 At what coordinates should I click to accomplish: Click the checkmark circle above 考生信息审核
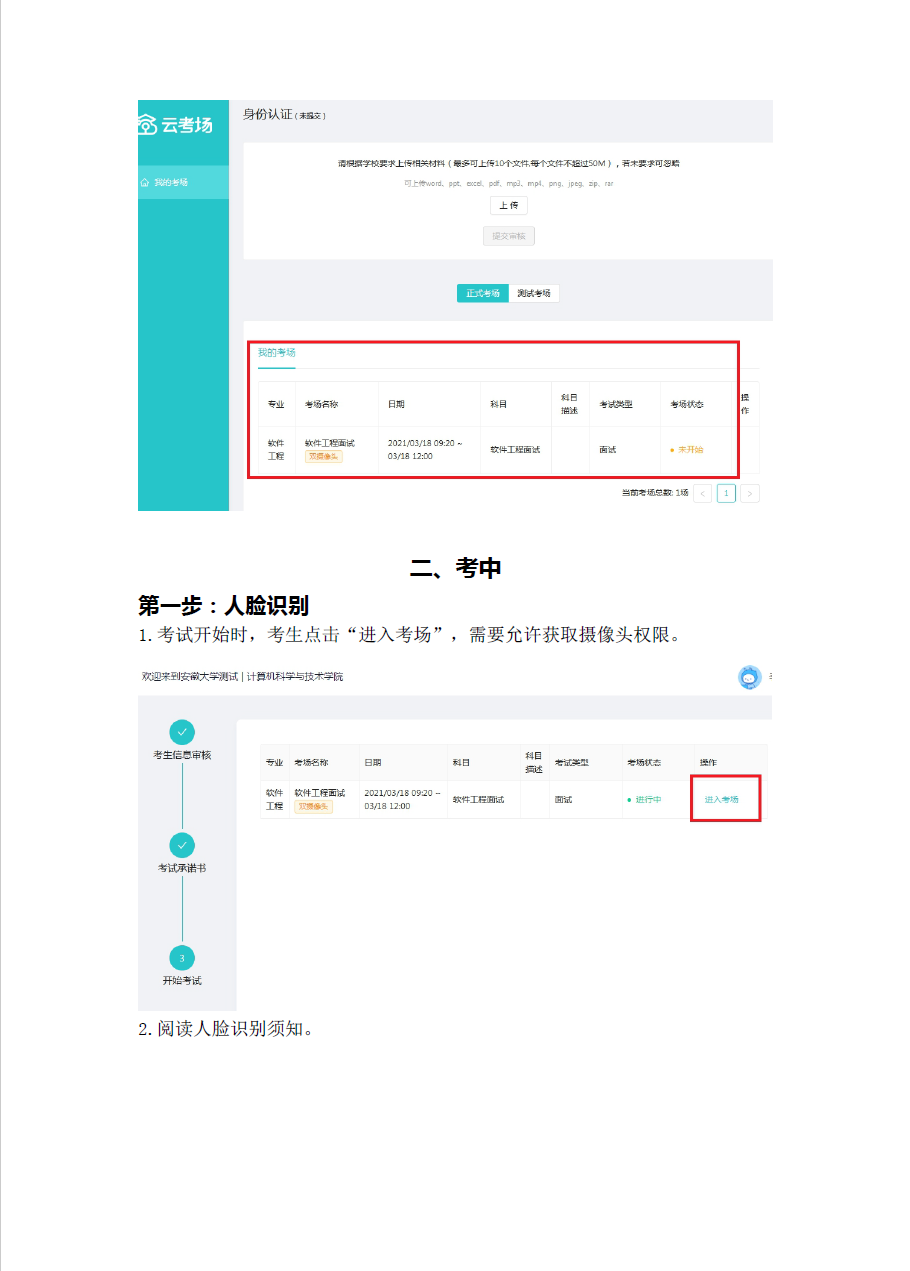click(x=182, y=732)
